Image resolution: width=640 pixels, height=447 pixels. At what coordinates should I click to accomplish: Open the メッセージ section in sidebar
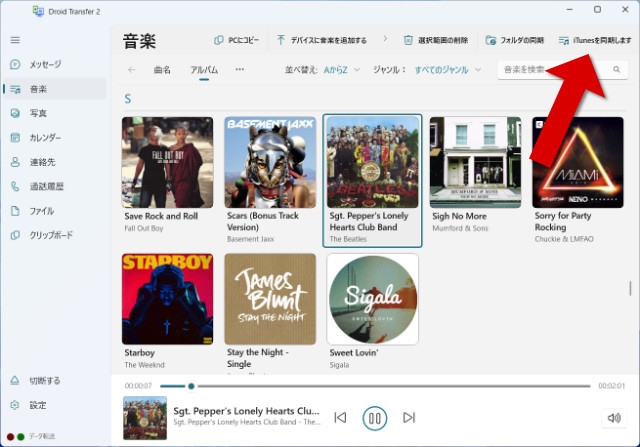pos(55,64)
